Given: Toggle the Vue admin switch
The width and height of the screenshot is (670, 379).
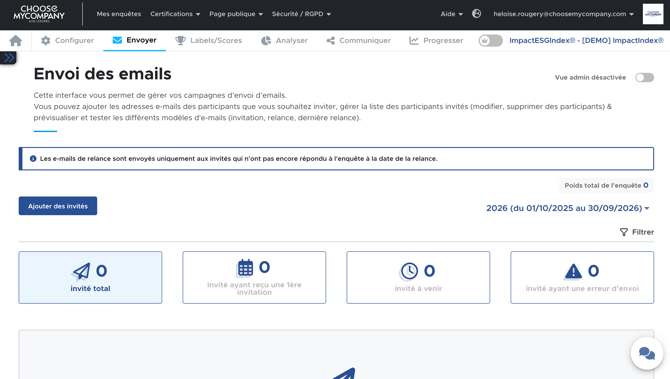Looking at the screenshot, I should pos(644,77).
